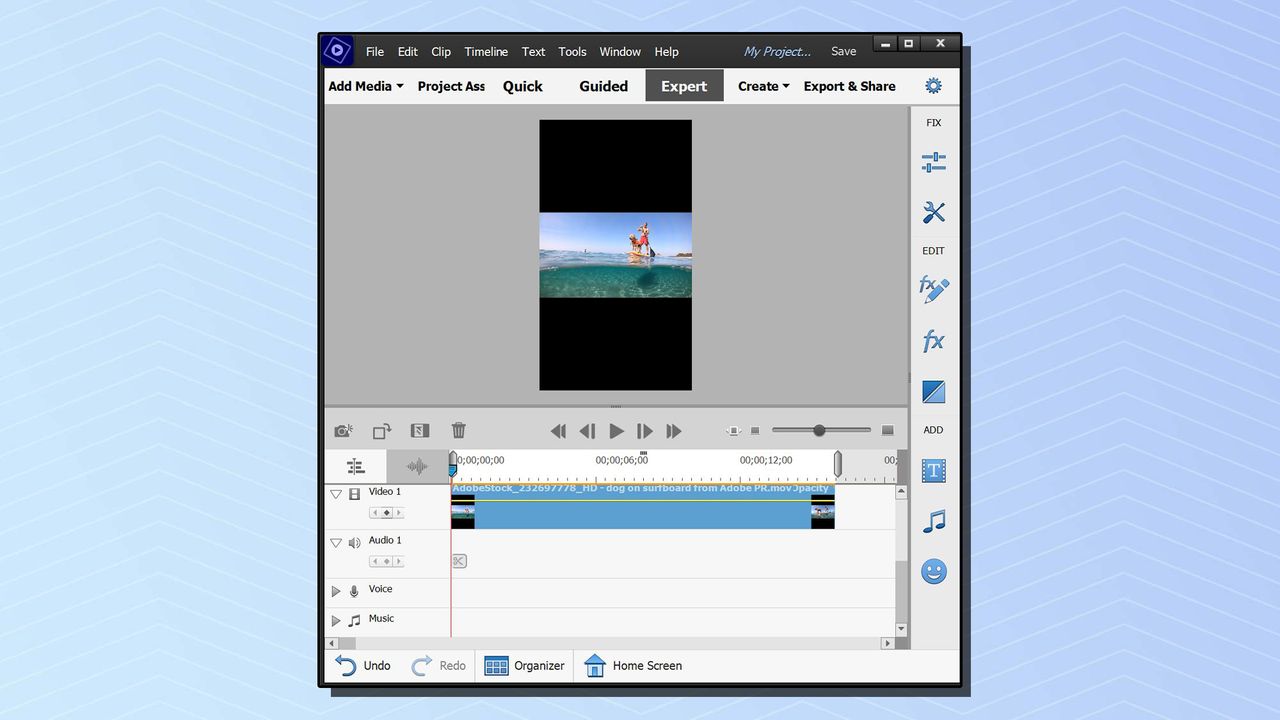
Task: Go to Home Screen
Action: [x=633, y=666]
